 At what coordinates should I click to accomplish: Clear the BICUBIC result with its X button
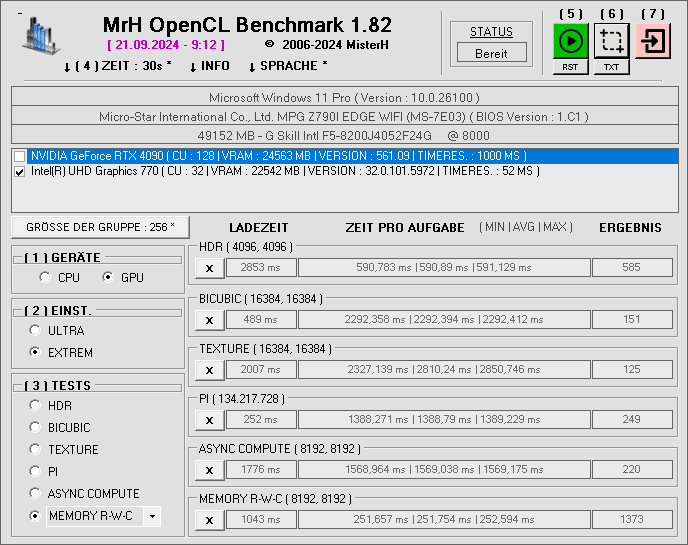pos(210,319)
